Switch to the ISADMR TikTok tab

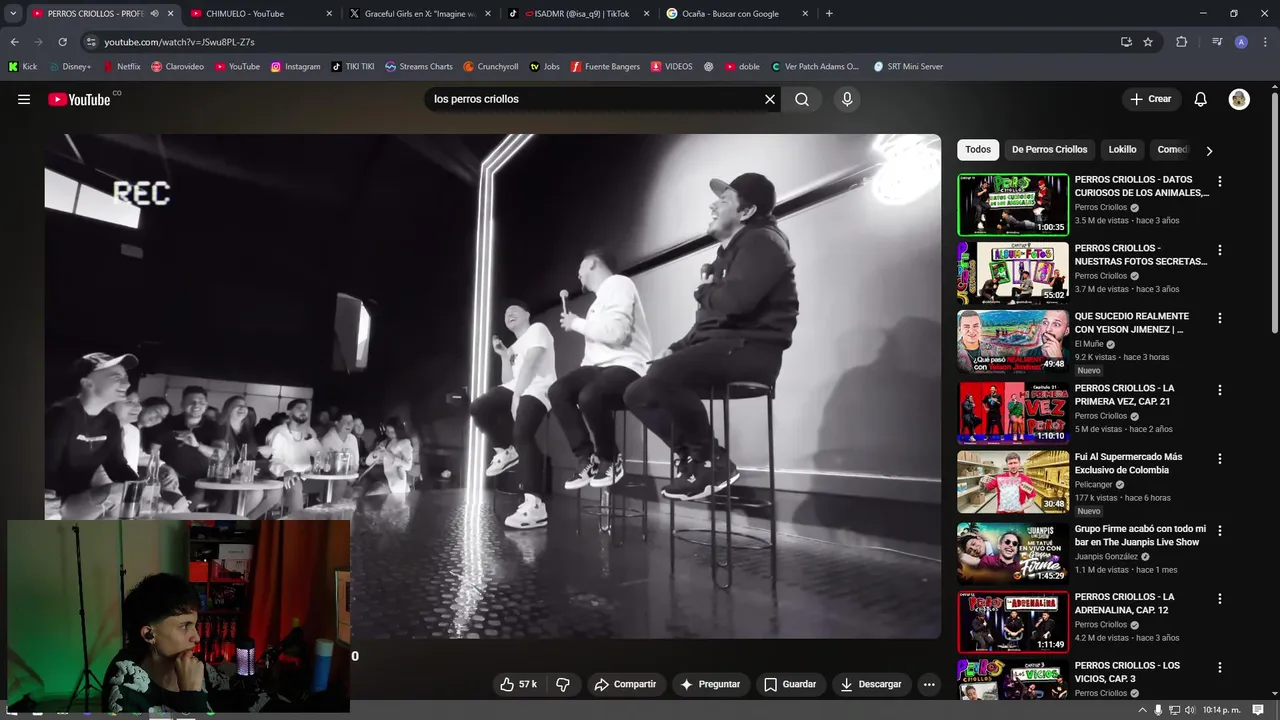tap(578, 14)
